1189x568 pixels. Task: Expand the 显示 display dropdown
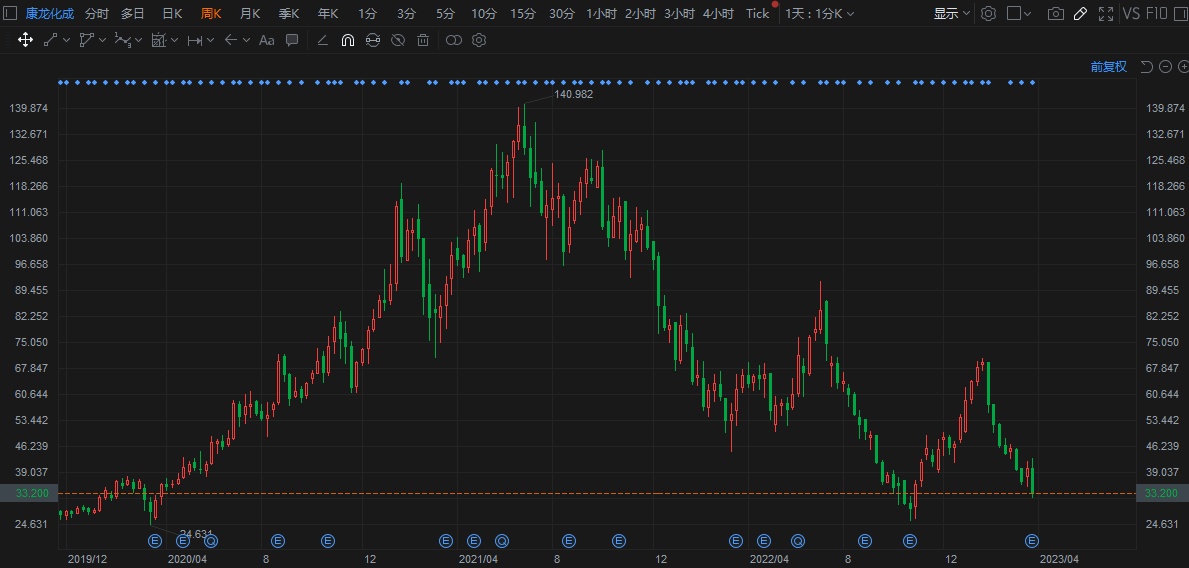point(951,14)
